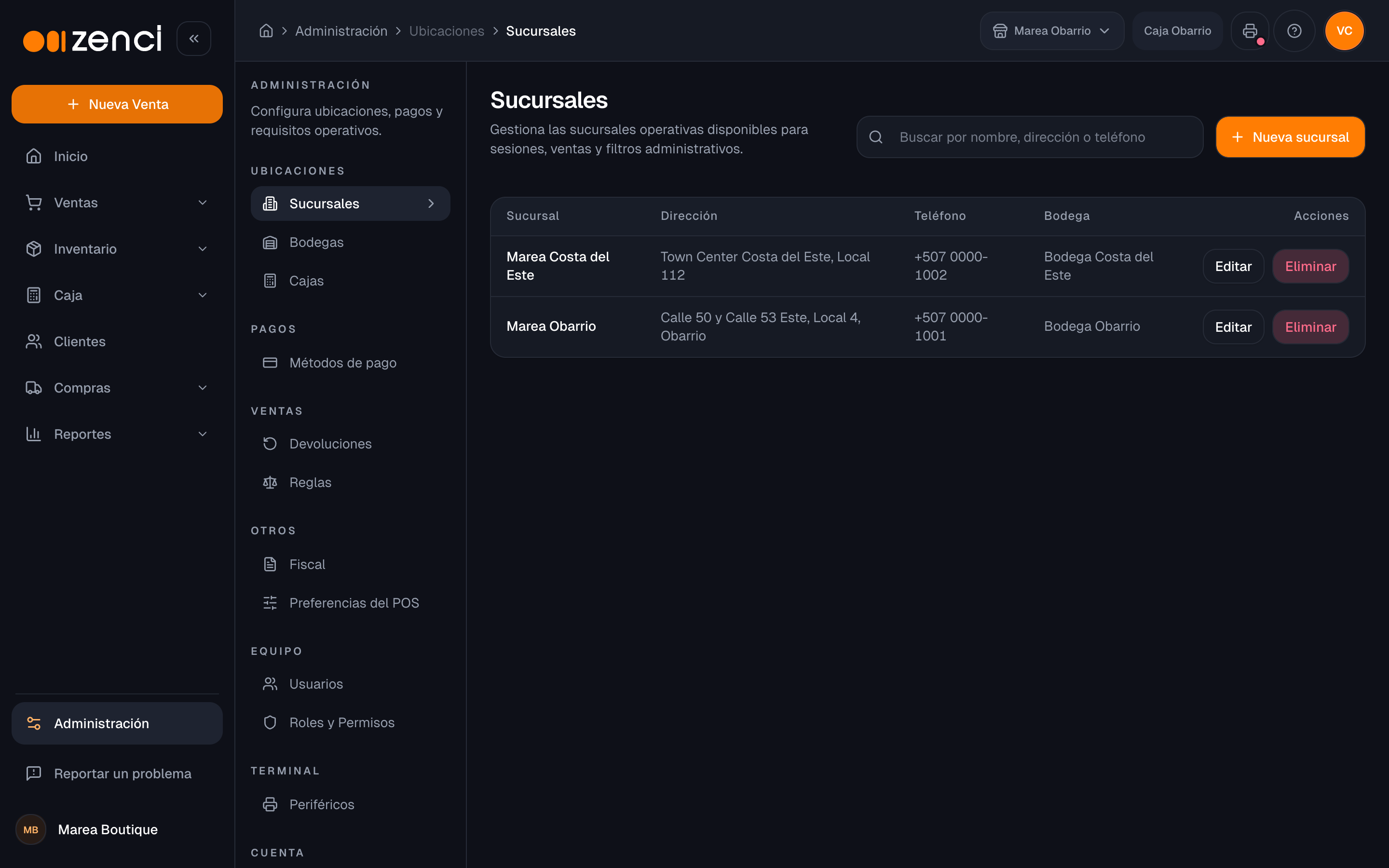The image size is (1389, 868).
Task: Click Administración in the breadcrumb
Action: 341,31
